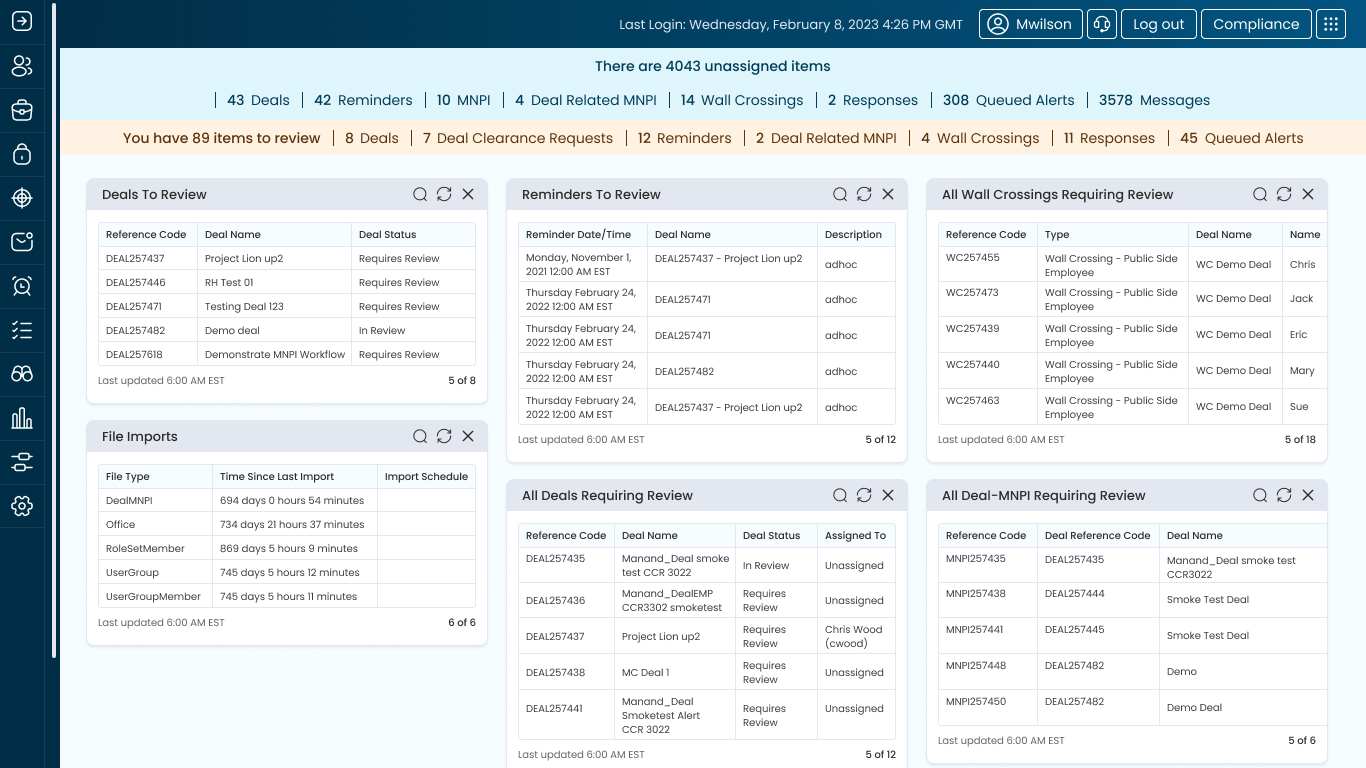Viewport: 1366px width, 768px height.
Task: Close the File Imports panel
Action: 468,436
